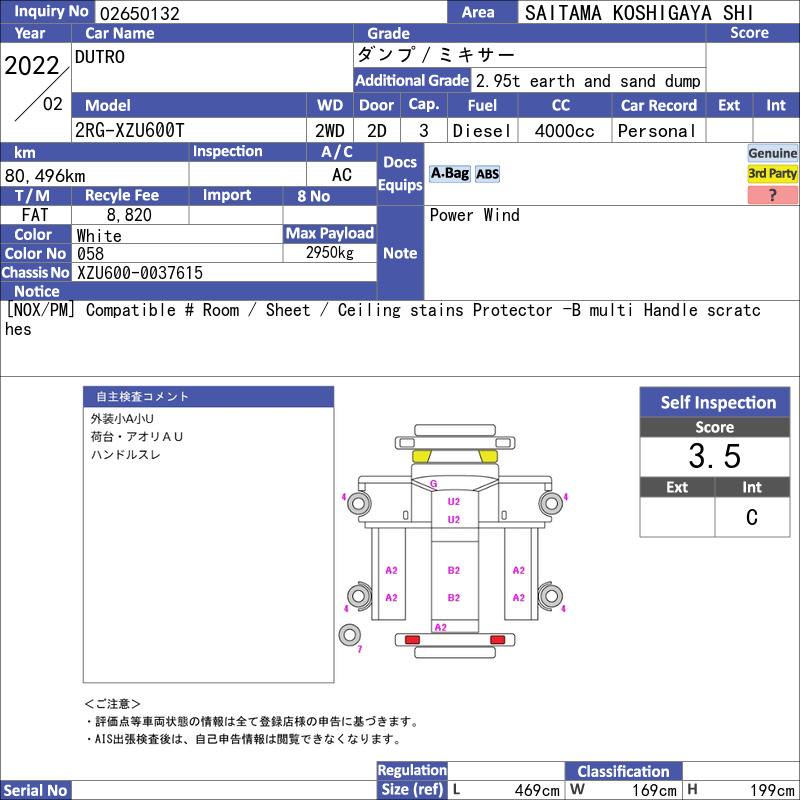
Task: Click the area SAITAMA KOSHIGAYA SHI
Action: tap(639, 13)
